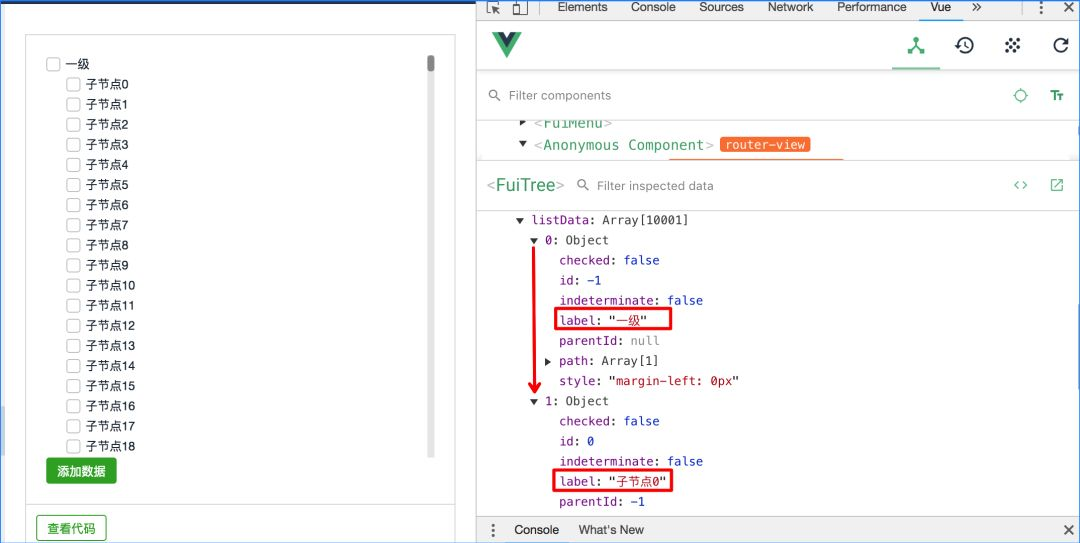Click the Vue devtools refresh icon
Screen dimensions: 1080x543
[x=1061, y=46]
